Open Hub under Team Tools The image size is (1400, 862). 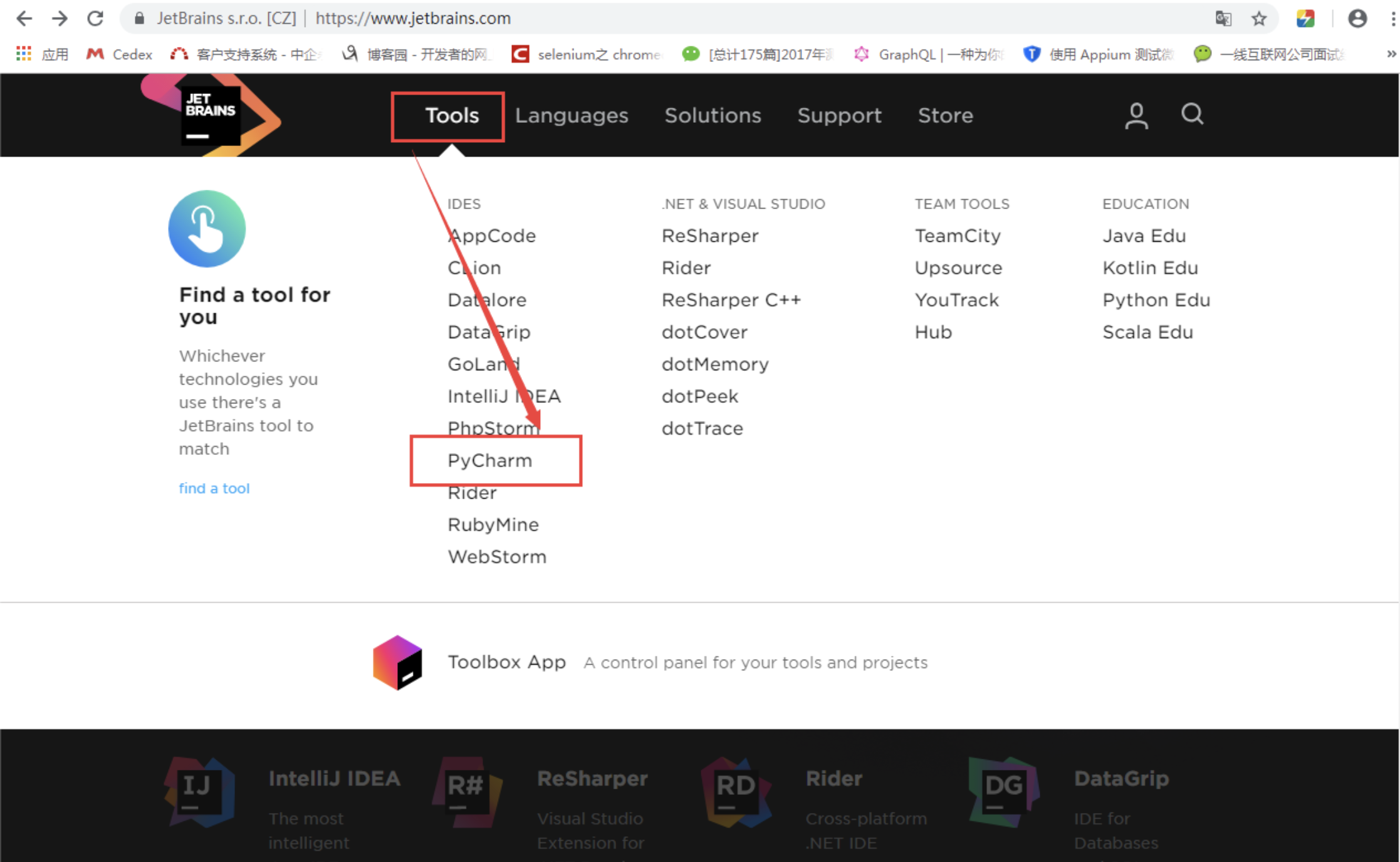tap(933, 332)
